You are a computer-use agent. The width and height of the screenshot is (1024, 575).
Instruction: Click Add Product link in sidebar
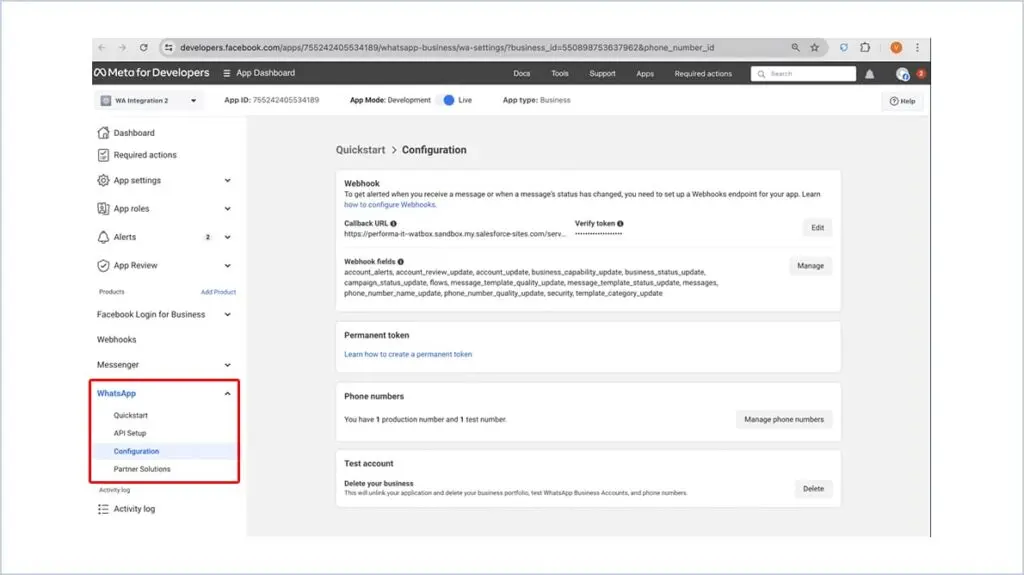tap(218, 292)
